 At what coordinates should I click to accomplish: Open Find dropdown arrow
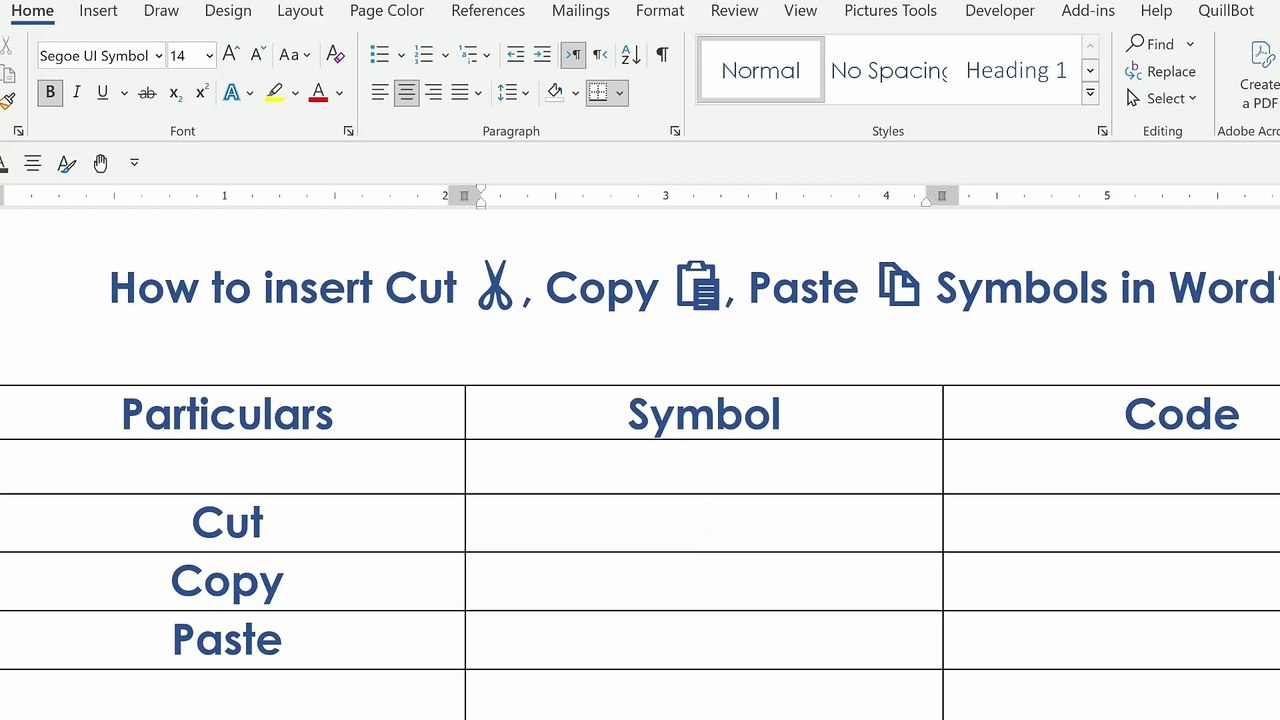coord(1190,44)
